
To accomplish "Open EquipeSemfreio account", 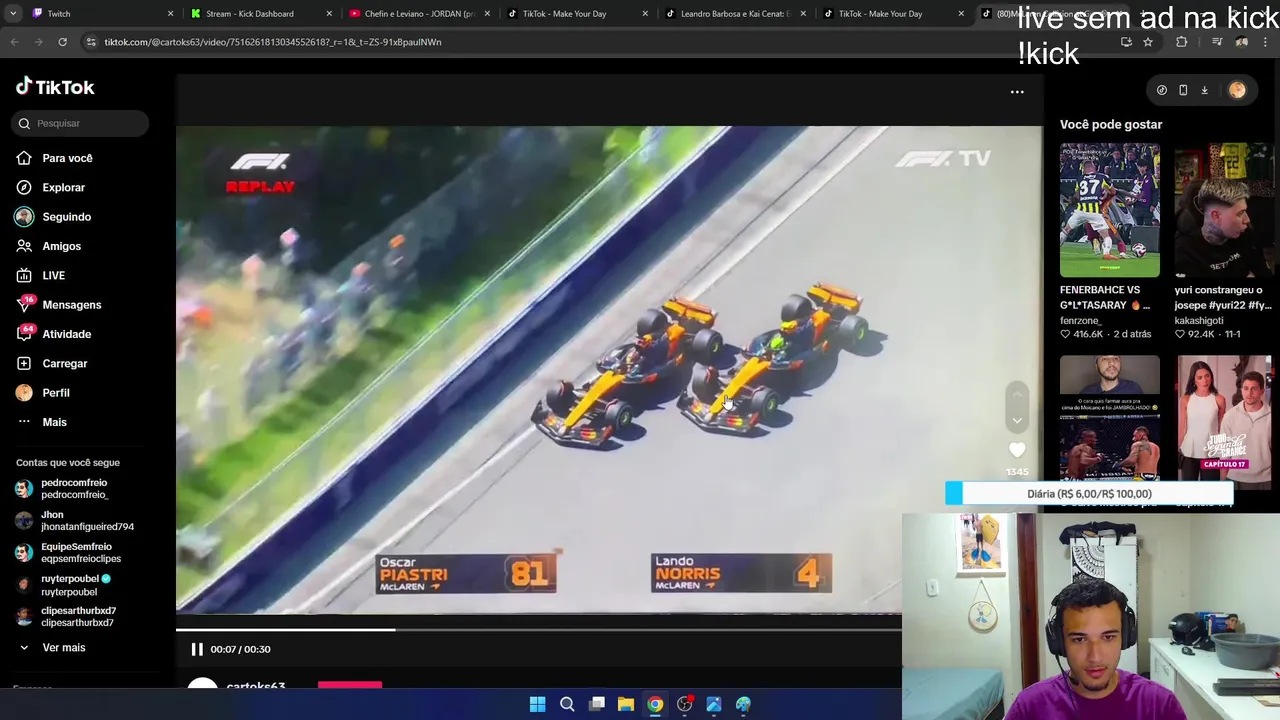I will pos(68,552).
